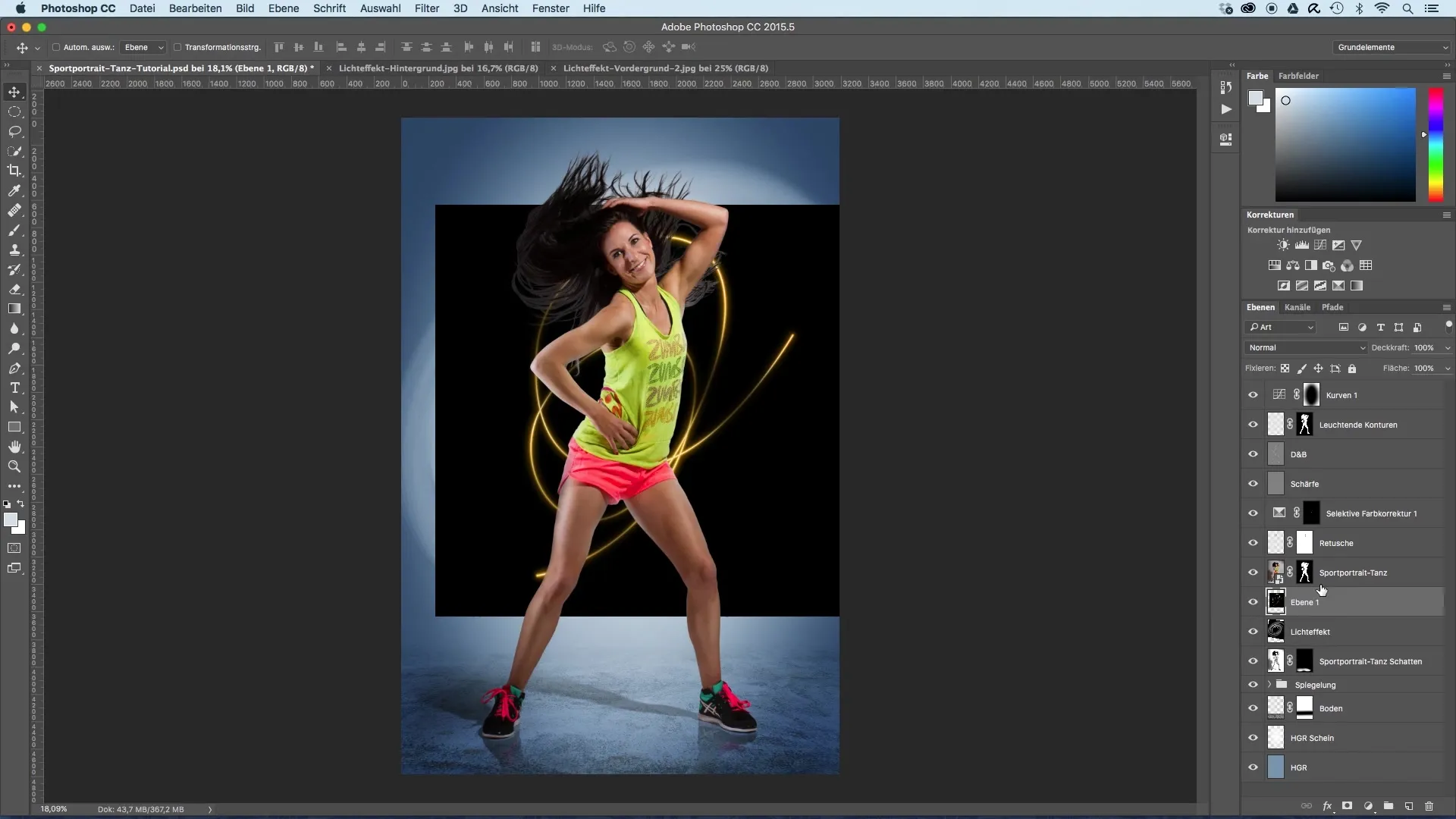
Task: Open the Normal blend mode dropdown
Action: pos(1305,347)
